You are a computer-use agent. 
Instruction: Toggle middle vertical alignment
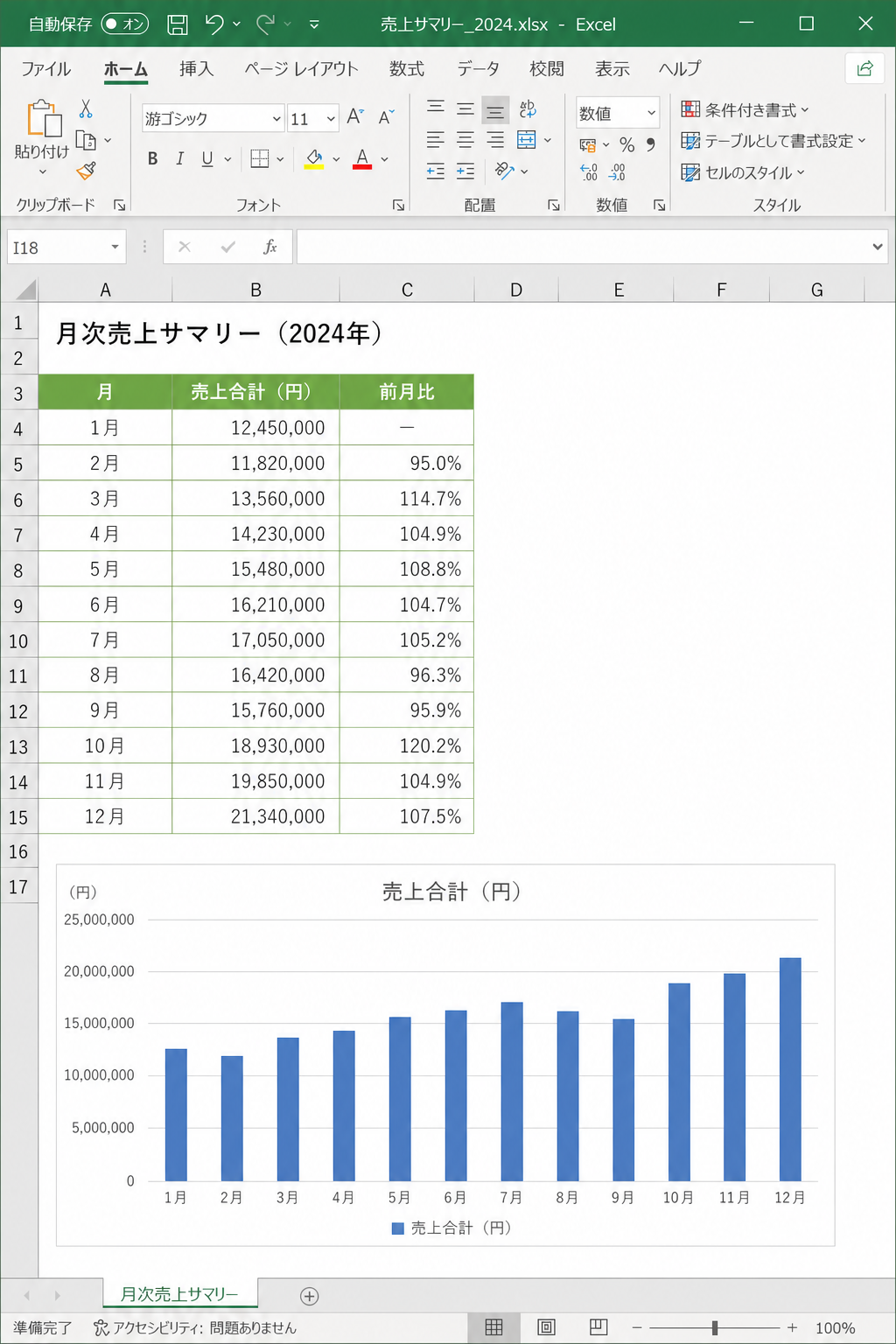465,108
